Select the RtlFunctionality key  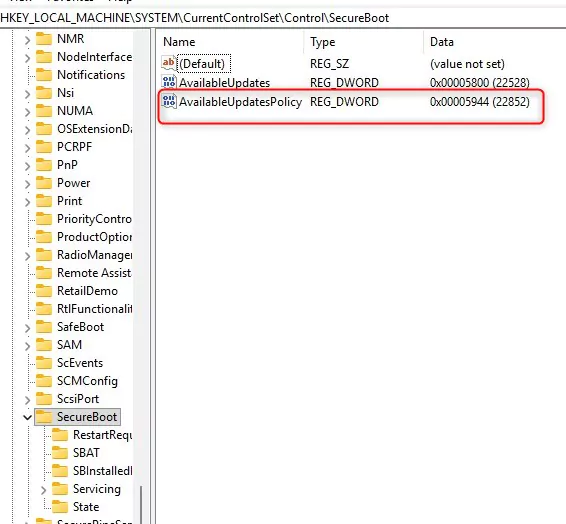(94, 309)
